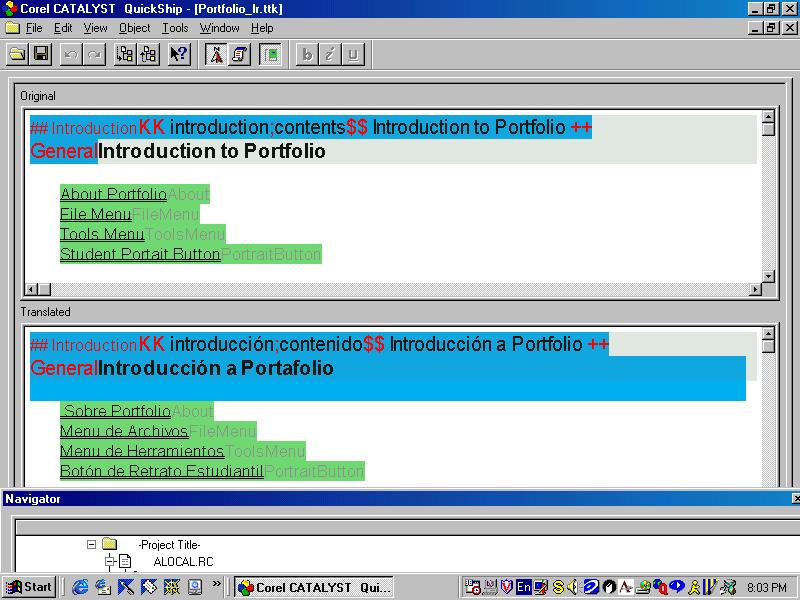The width and height of the screenshot is (800, 600).
Task: Click the document icon beside the File menu
Action: 12,28
